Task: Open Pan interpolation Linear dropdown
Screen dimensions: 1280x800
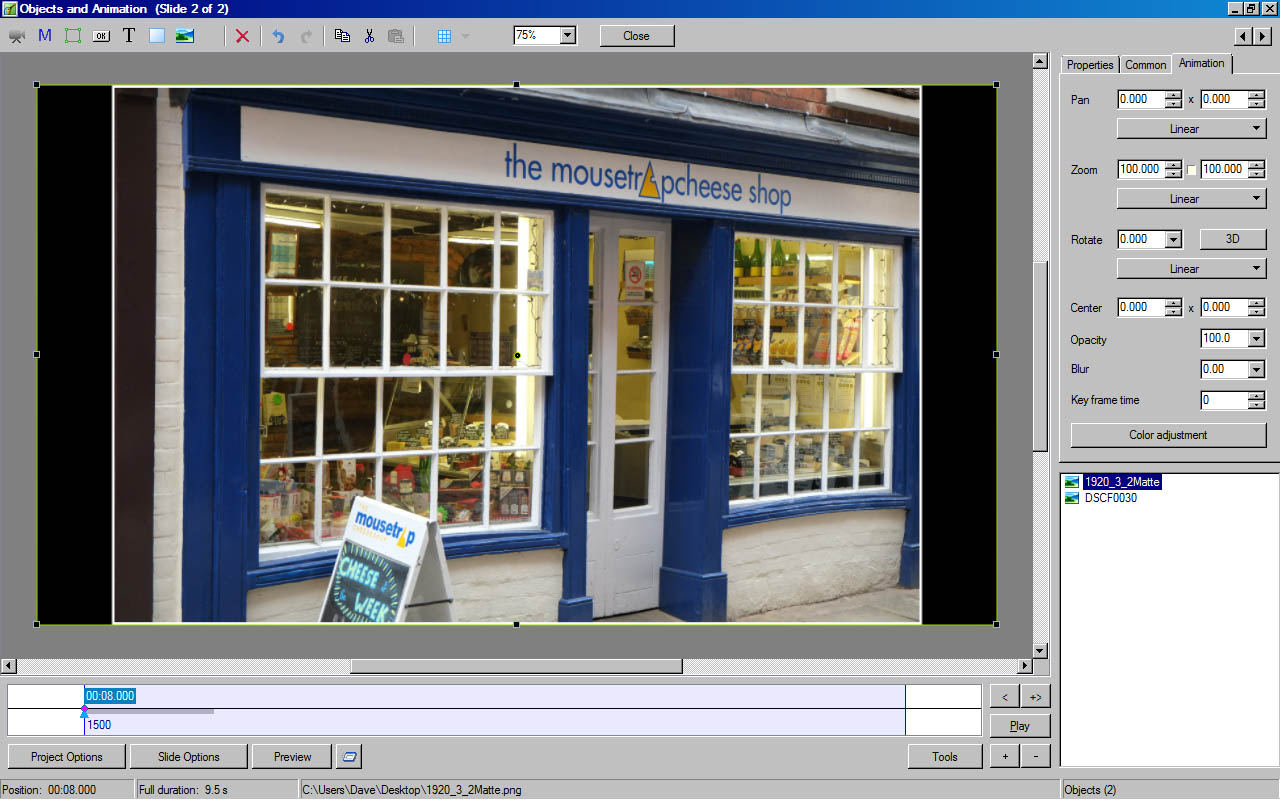Action: pos(1192,129)
